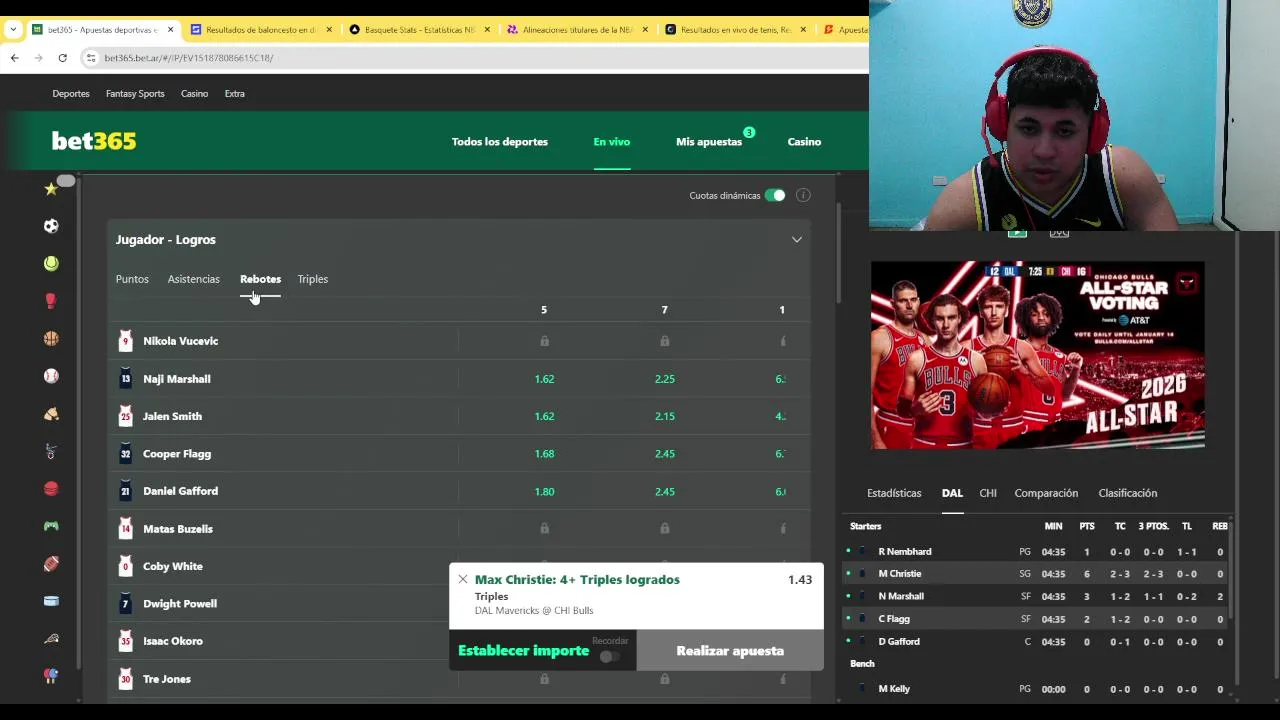
Task: Close the bet365 Apuestas deportivas browser tab
Action: pyautogui.click(x=170, y=30)
